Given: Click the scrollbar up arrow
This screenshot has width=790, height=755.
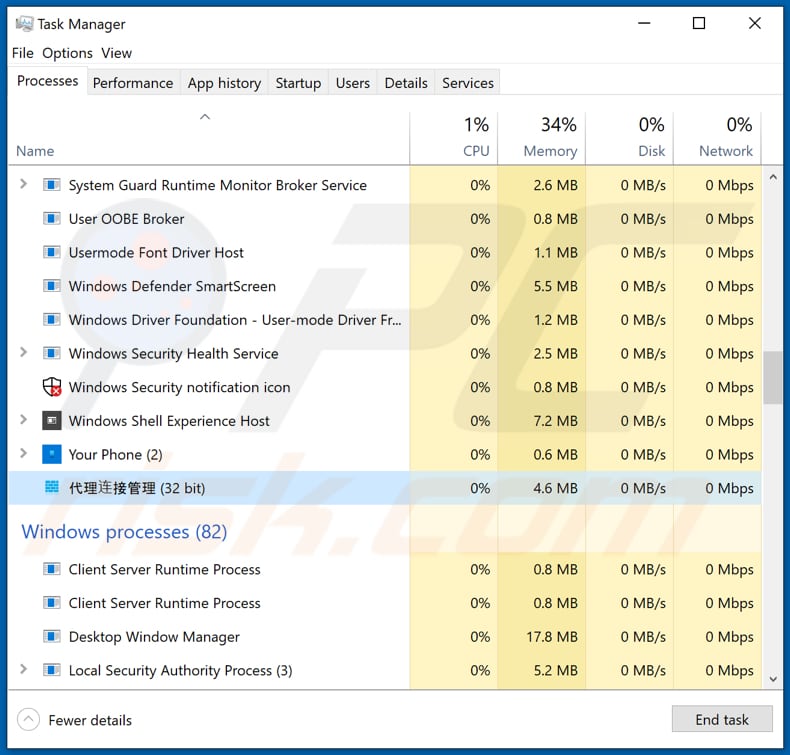Looking at the screenshot, I should [773, 177].
